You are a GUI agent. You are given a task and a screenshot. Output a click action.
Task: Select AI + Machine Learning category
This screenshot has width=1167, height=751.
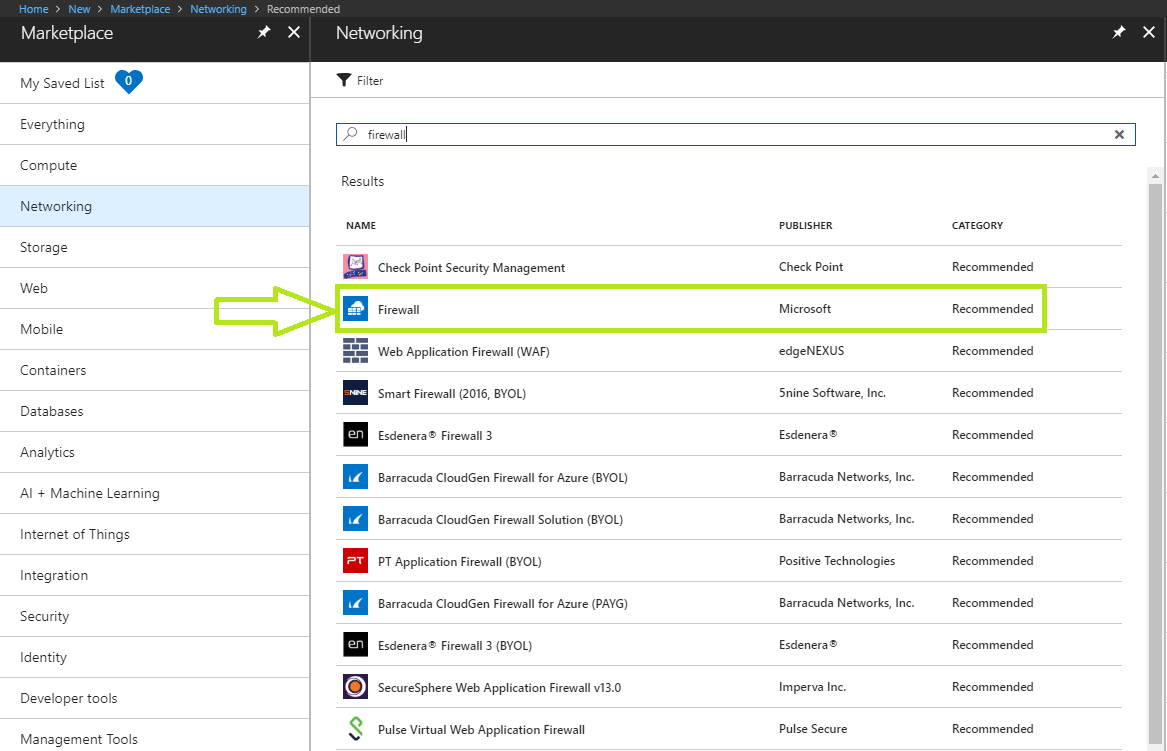click(x=155, y=493)
